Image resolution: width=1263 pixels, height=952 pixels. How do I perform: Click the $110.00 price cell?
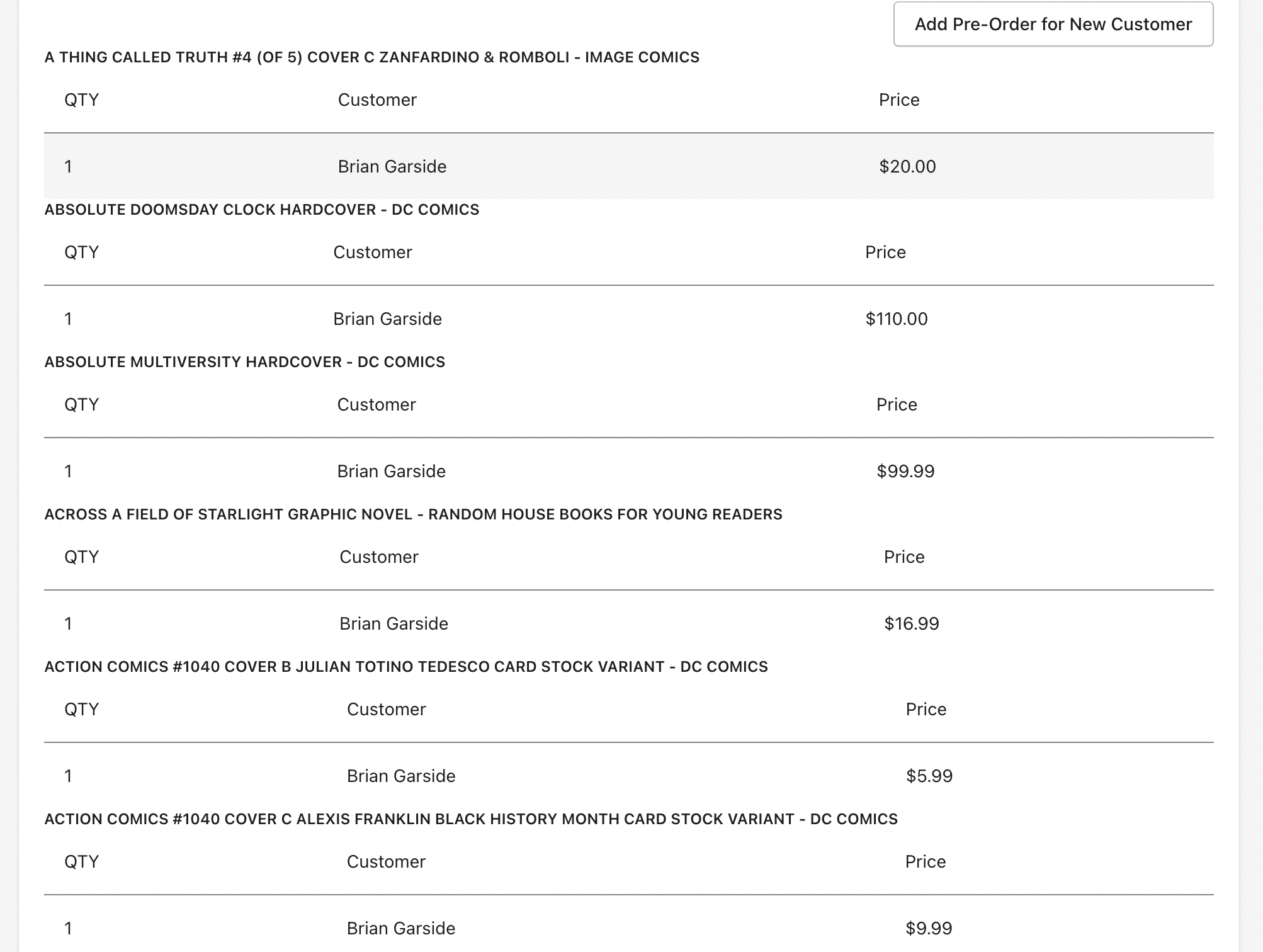pos(897,319)
